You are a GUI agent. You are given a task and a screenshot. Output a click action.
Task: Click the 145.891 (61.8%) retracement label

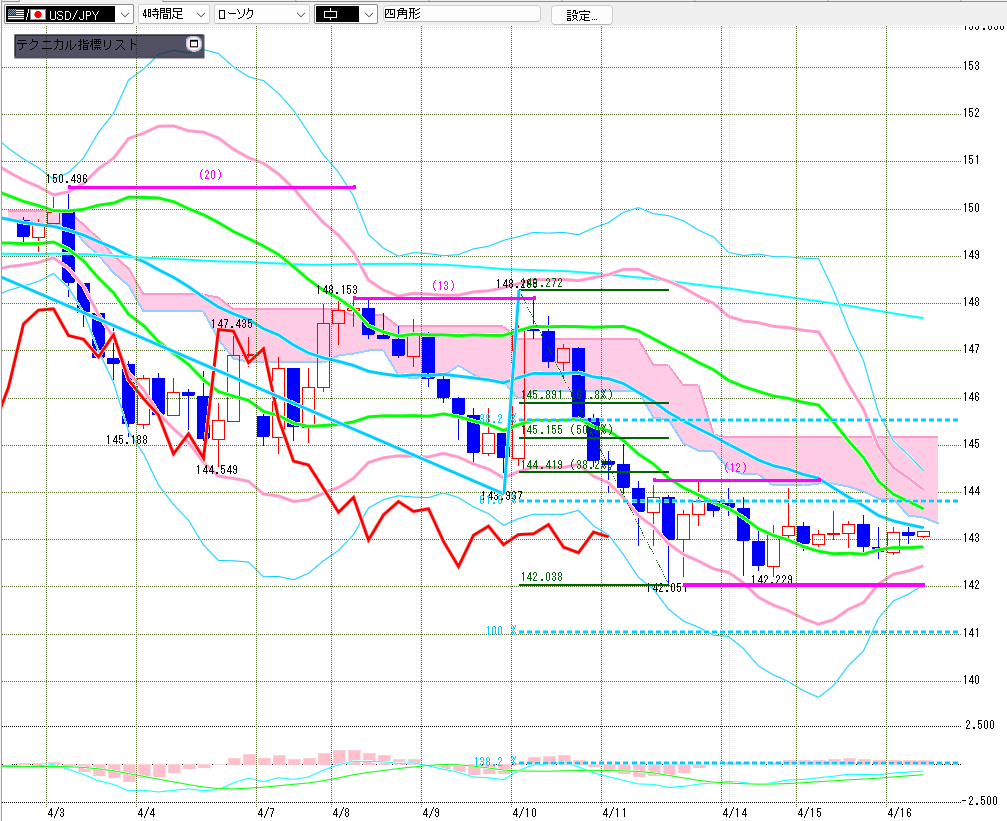click(x=566, y=395)
